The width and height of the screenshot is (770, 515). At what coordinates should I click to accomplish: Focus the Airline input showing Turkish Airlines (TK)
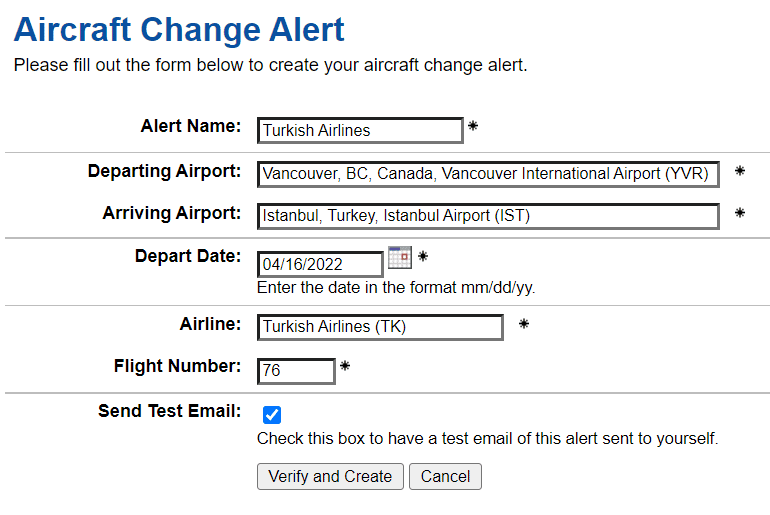pos(380,327)
